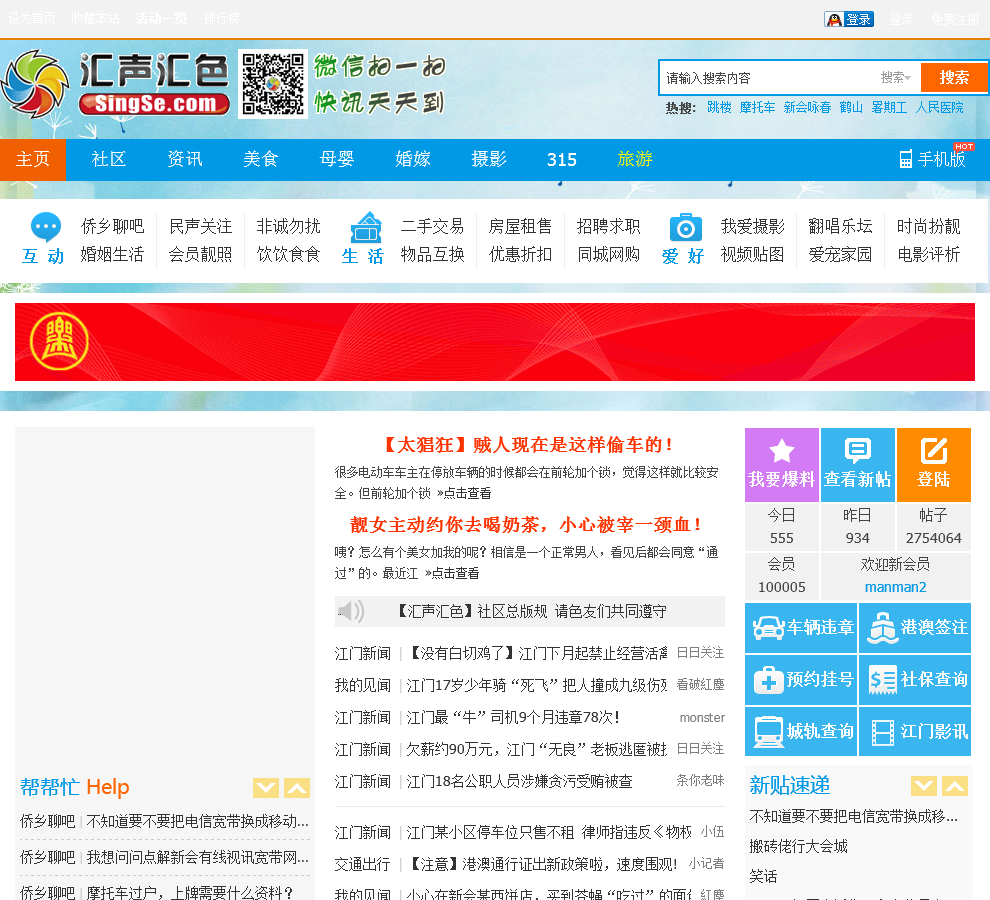
Task: Open help post 摩托车过户，上牌需要什么资料
Action: click(x=189, y=892)
